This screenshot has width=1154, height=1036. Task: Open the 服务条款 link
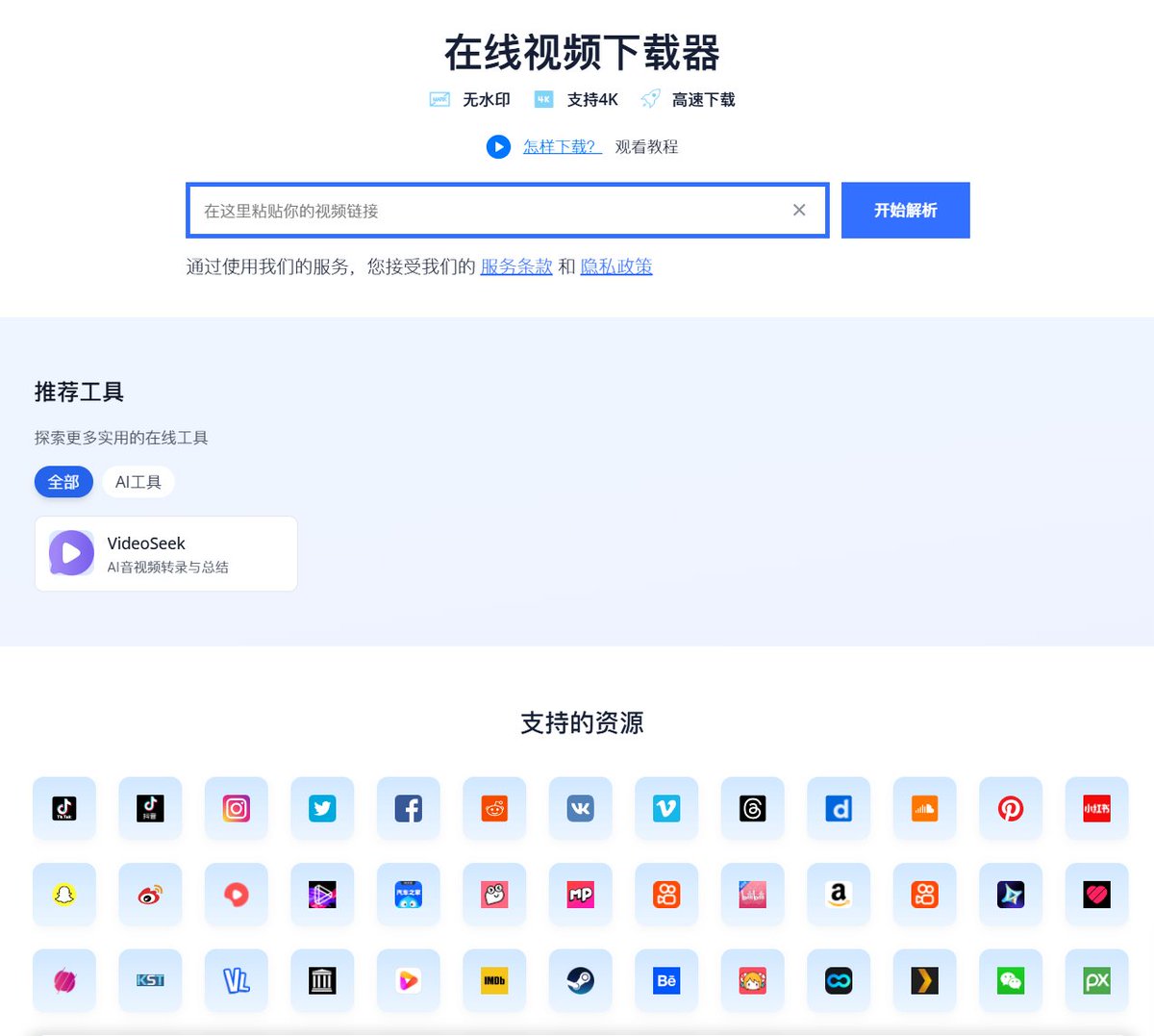(x=516, y=266)
